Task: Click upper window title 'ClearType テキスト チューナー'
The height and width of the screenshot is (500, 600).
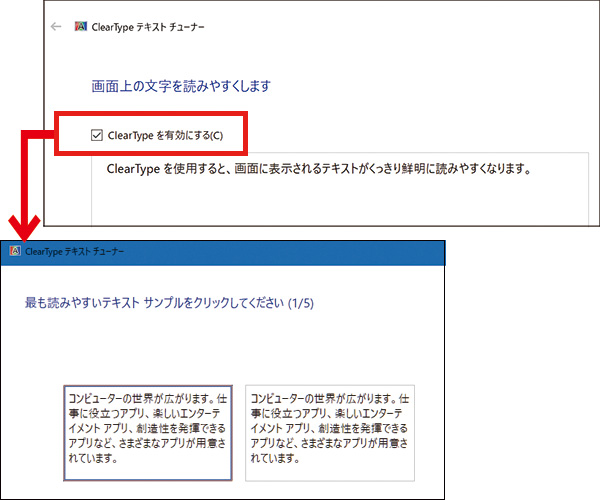Action: coord(148,27)
